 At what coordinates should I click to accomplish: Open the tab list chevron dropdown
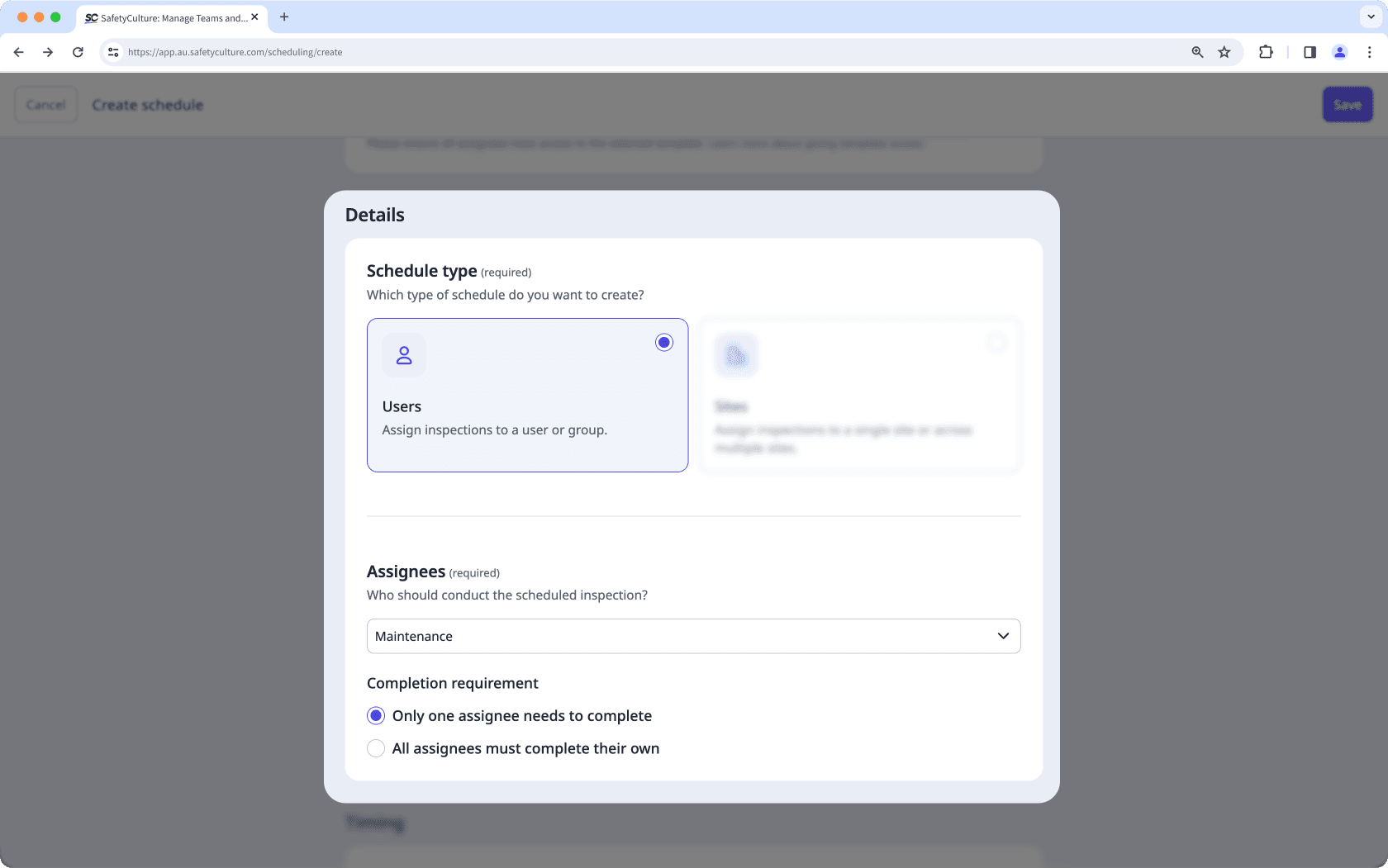1369,17
